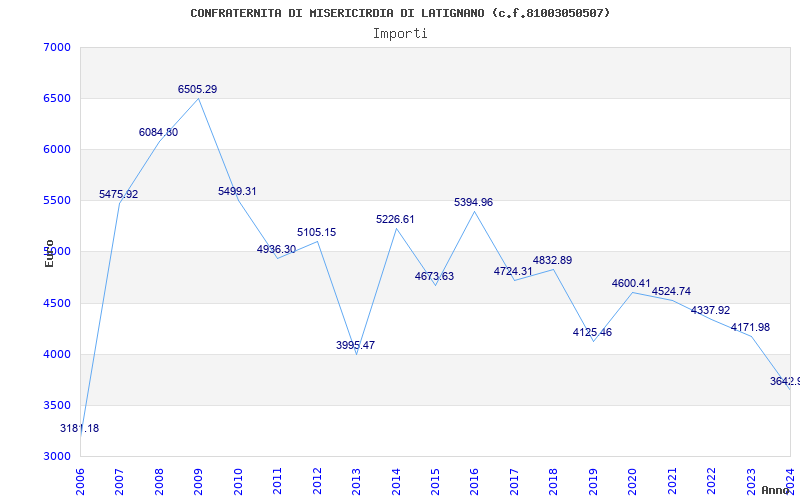
Task: Select the 3995.47 data label
Action: 356,345
